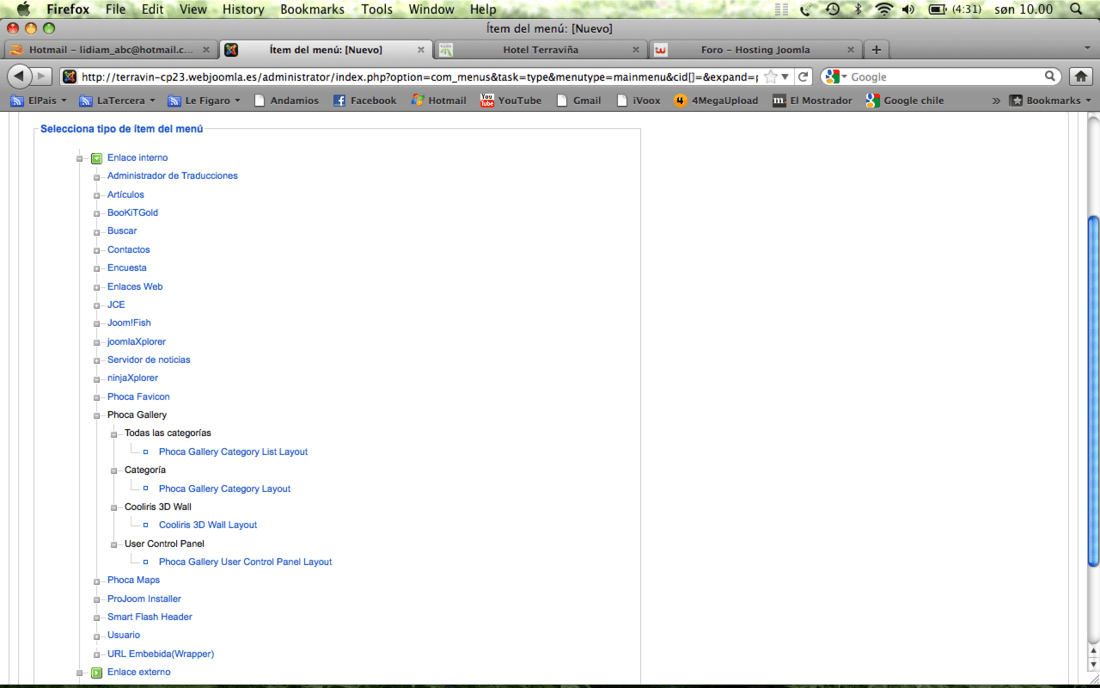Select Phoca Gallery Category List Layout
Image resolution: width=1100 pixels, height=688 pixels.
click(233, 452)
